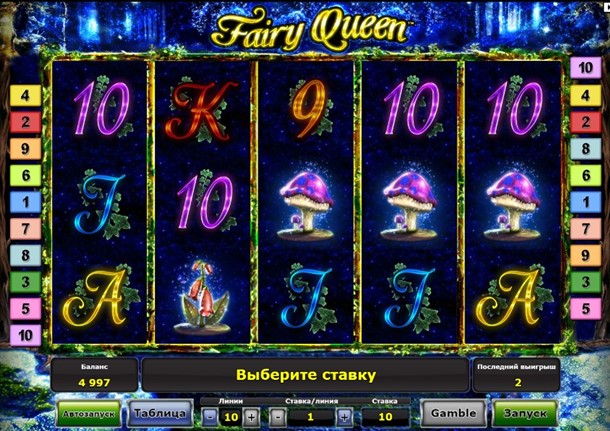This screenshot has width=610, height=431.
Task: Select pink payline 10 at the top right
Action: [585, 68]
